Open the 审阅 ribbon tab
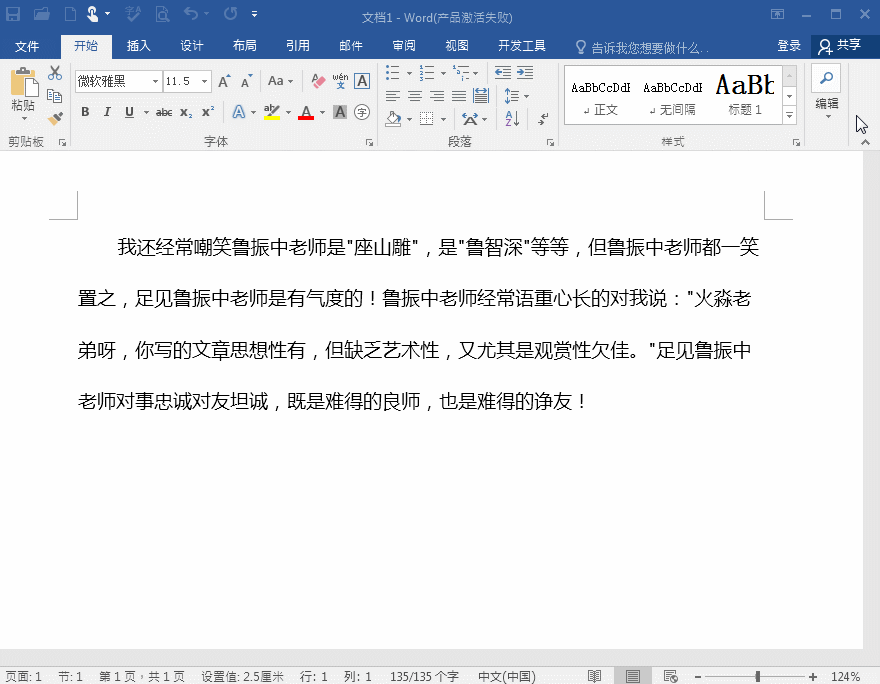The width and height of the screenshot is (880, 684). pos(404,46)
